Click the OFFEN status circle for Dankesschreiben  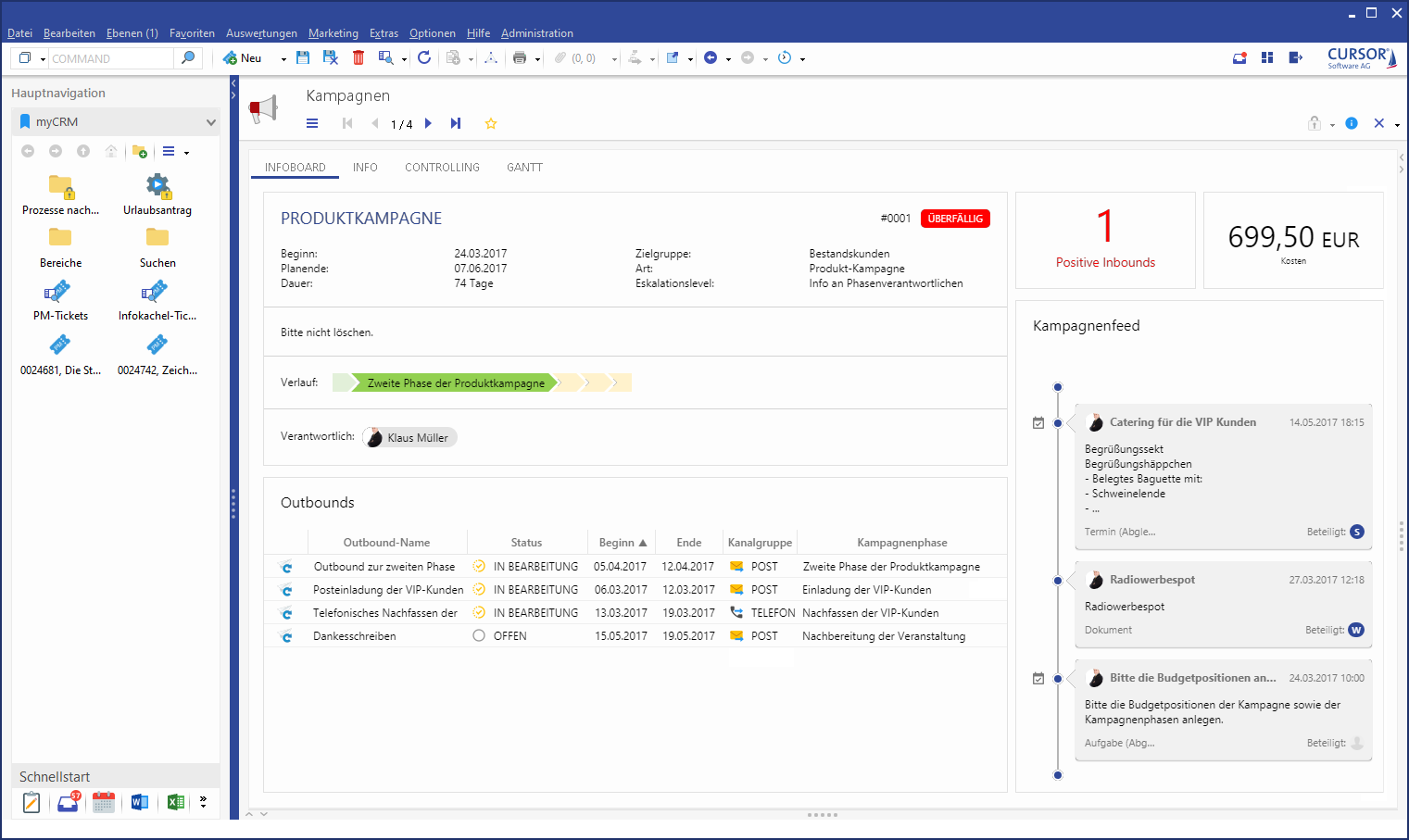pyautogui.click(x=479, y=636)
